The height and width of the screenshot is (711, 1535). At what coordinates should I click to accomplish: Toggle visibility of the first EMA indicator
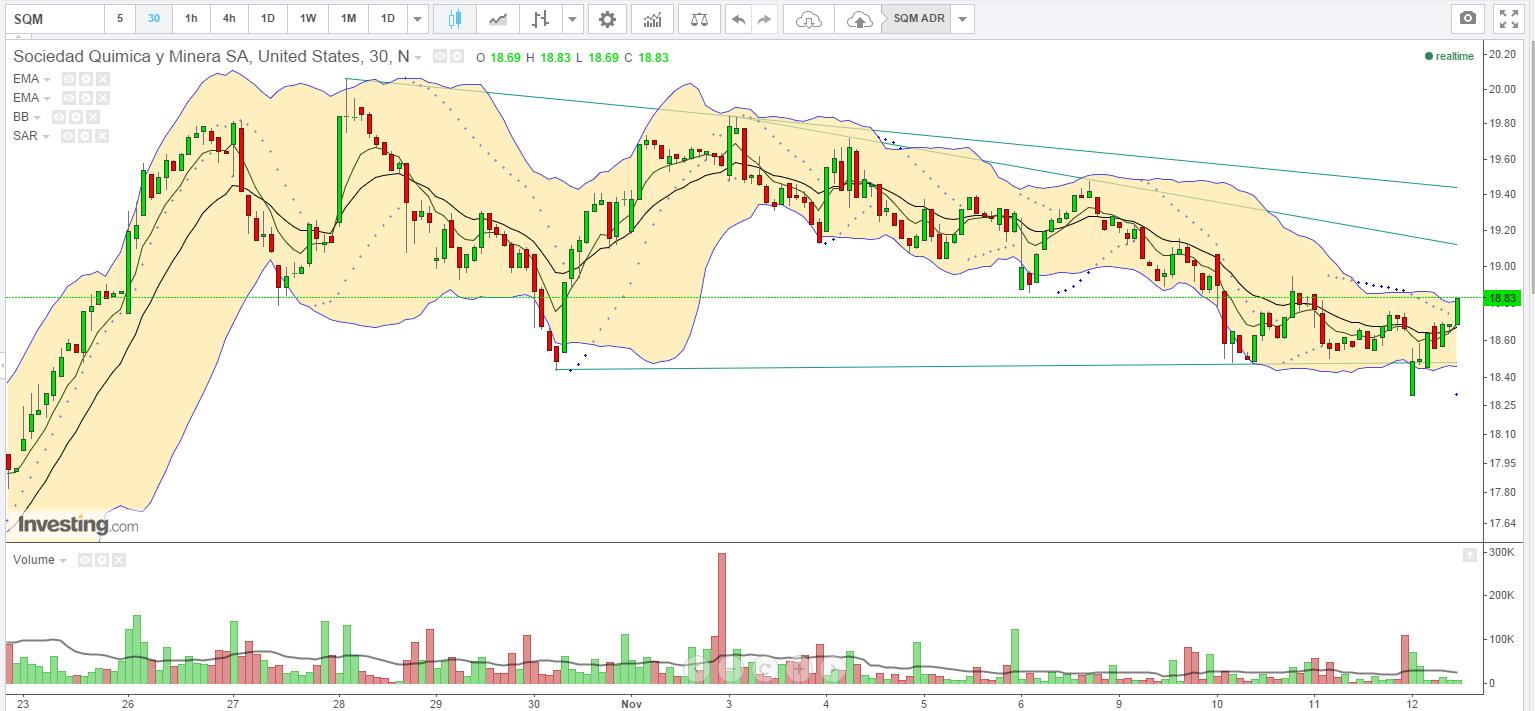[69, 79]
